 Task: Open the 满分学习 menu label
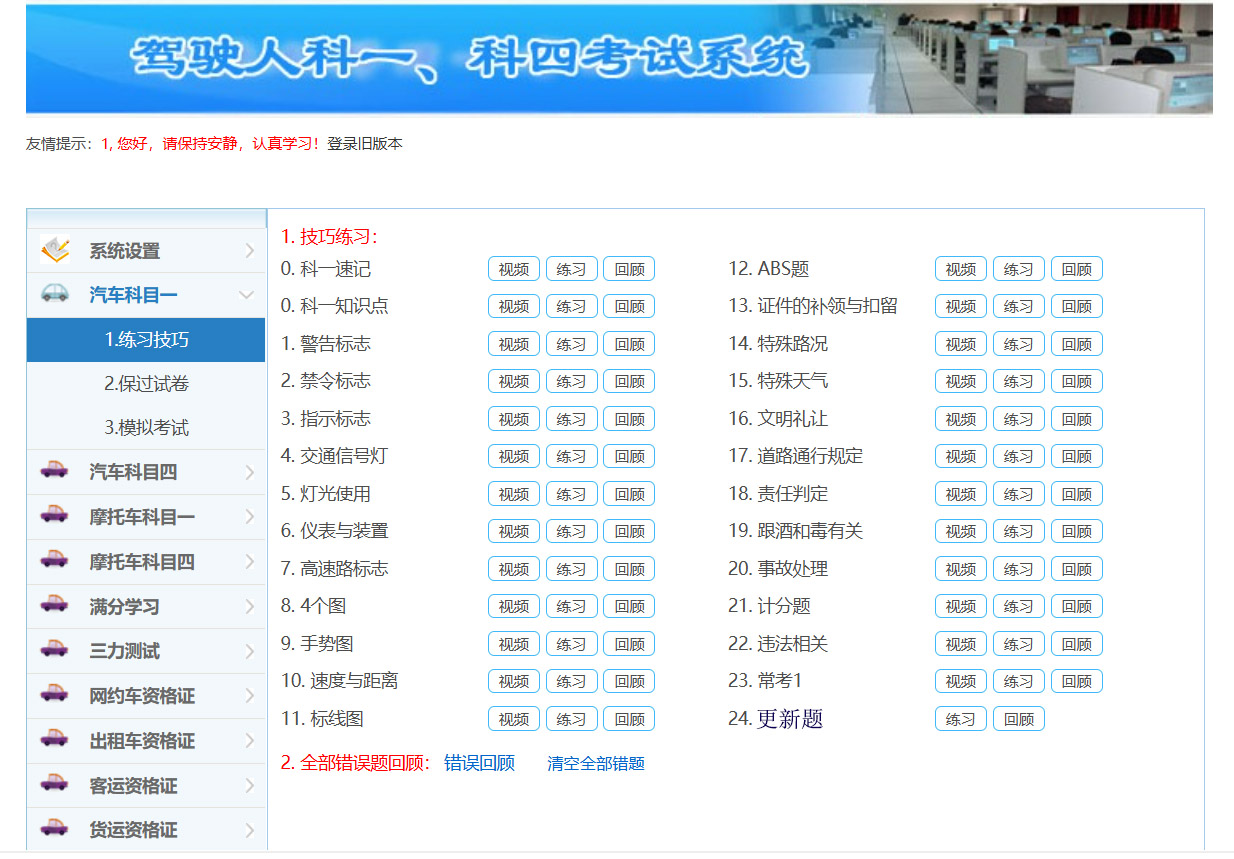click(124, 607)
